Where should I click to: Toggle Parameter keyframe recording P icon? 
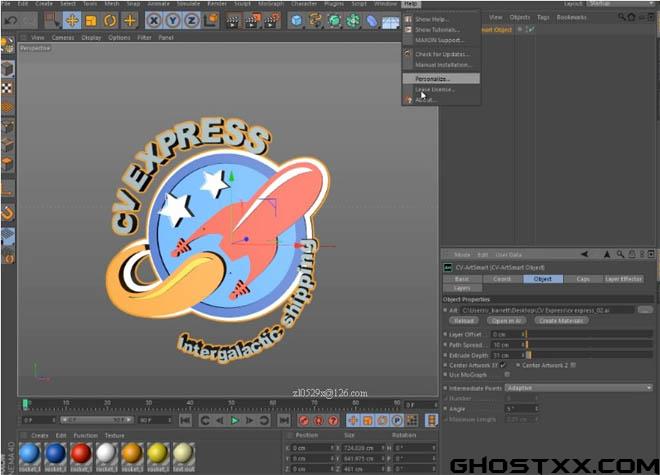397,420
